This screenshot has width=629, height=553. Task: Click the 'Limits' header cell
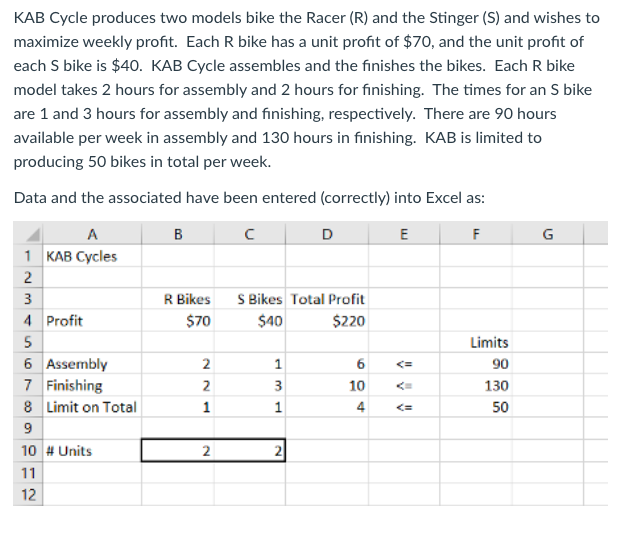(x=476, y=342)
